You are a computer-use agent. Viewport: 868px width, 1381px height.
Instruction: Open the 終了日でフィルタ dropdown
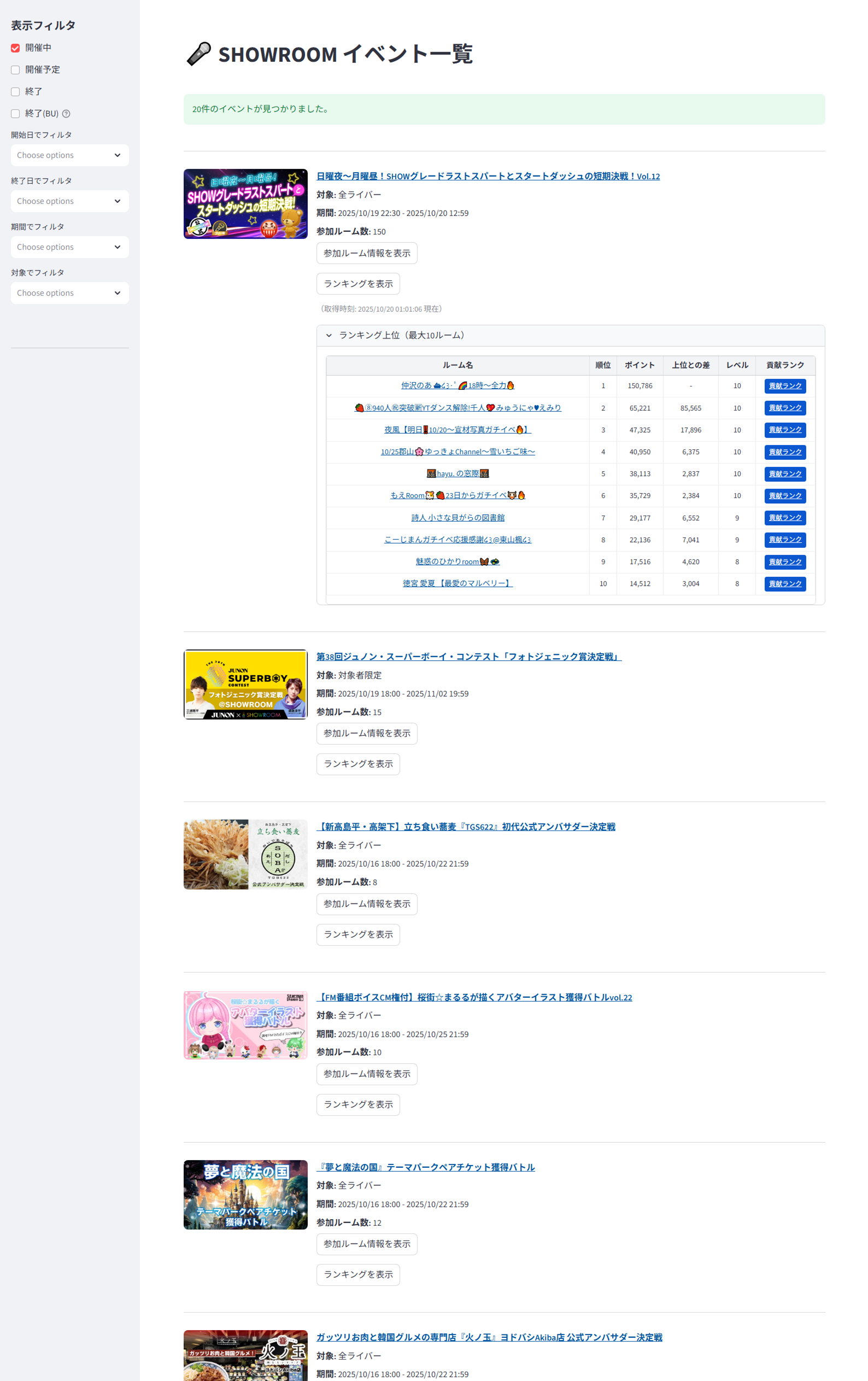pos(69,201)
